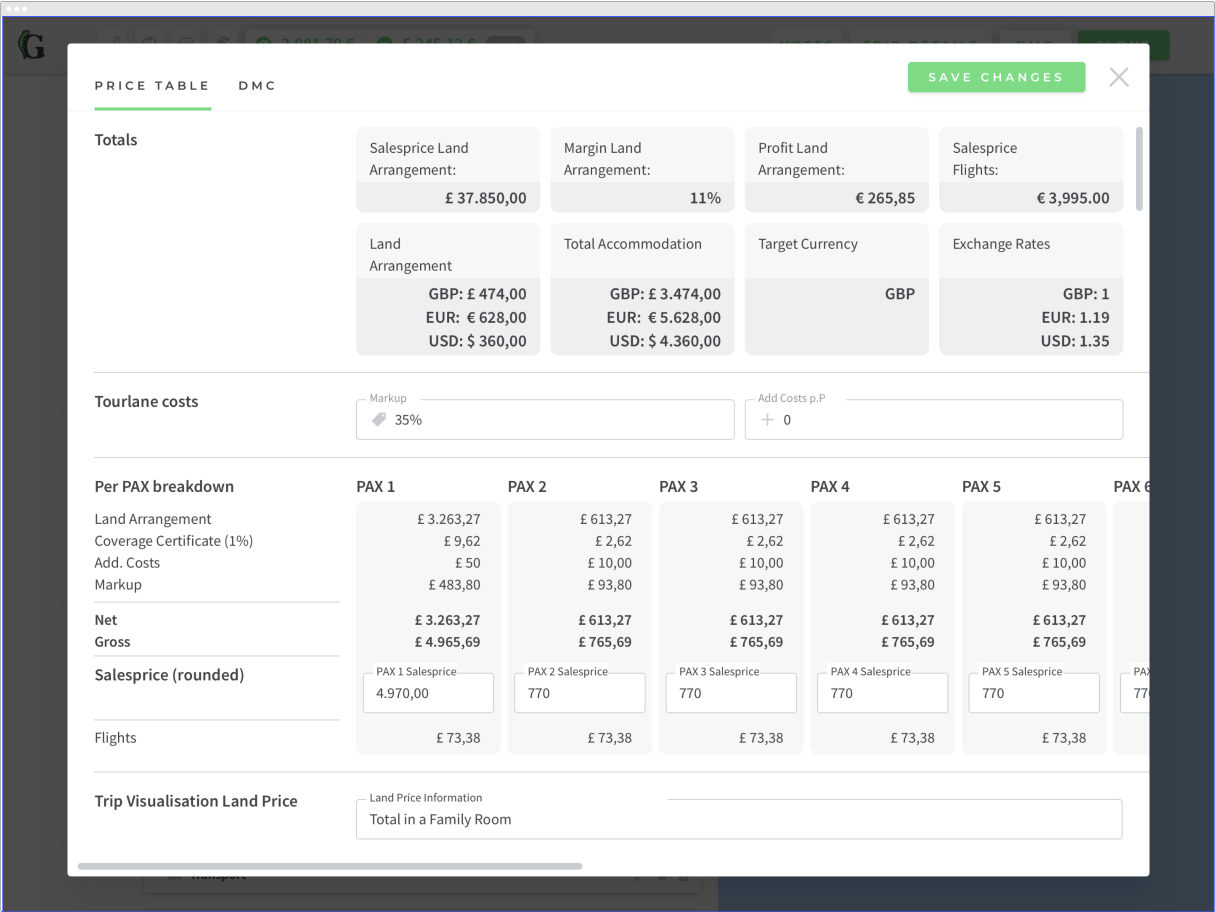Select the Margin Land Arrangement 11% value

coord(705,198)
